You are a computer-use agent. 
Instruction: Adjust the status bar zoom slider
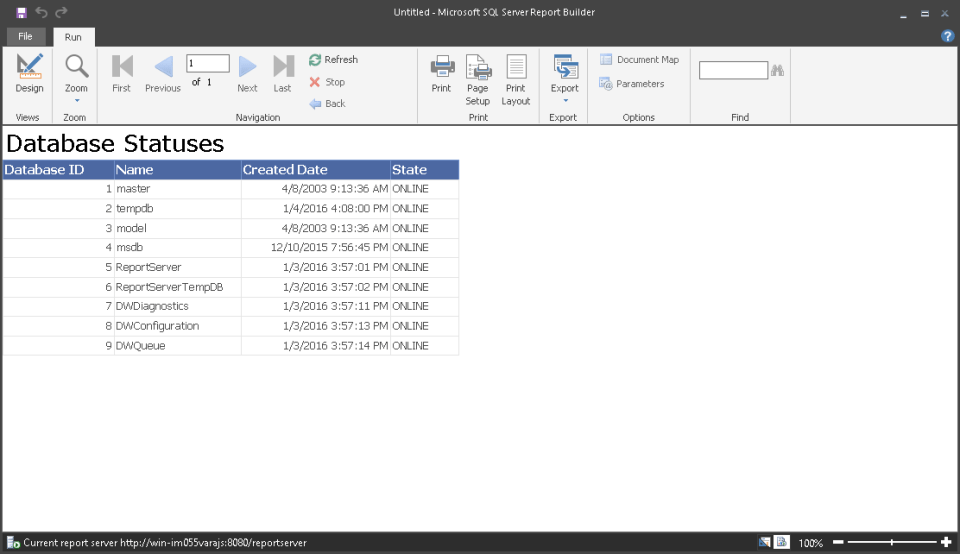coord(892,542)
